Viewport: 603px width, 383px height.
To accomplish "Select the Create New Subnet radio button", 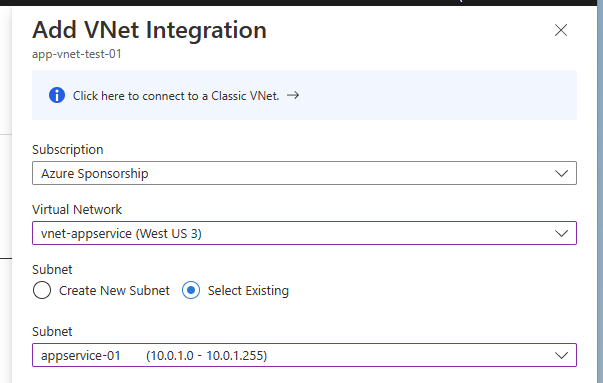I will click(x=42, y=290).
